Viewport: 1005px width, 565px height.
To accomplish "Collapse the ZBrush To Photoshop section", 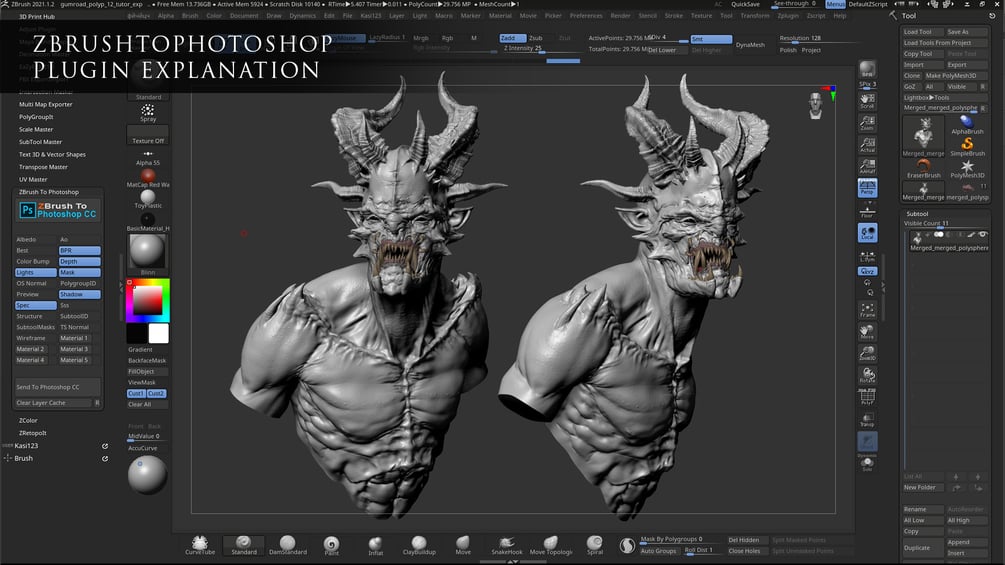I will pos(49,192).
